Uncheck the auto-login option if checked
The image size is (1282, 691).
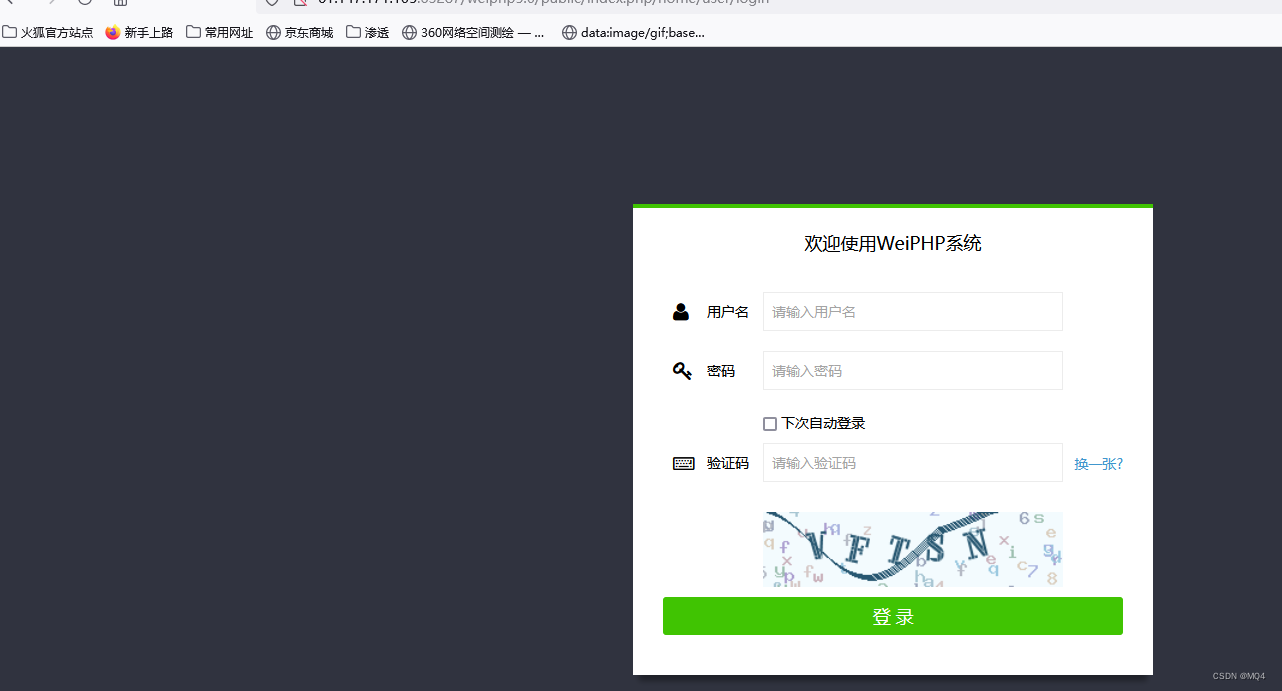(x=770, y=423)
